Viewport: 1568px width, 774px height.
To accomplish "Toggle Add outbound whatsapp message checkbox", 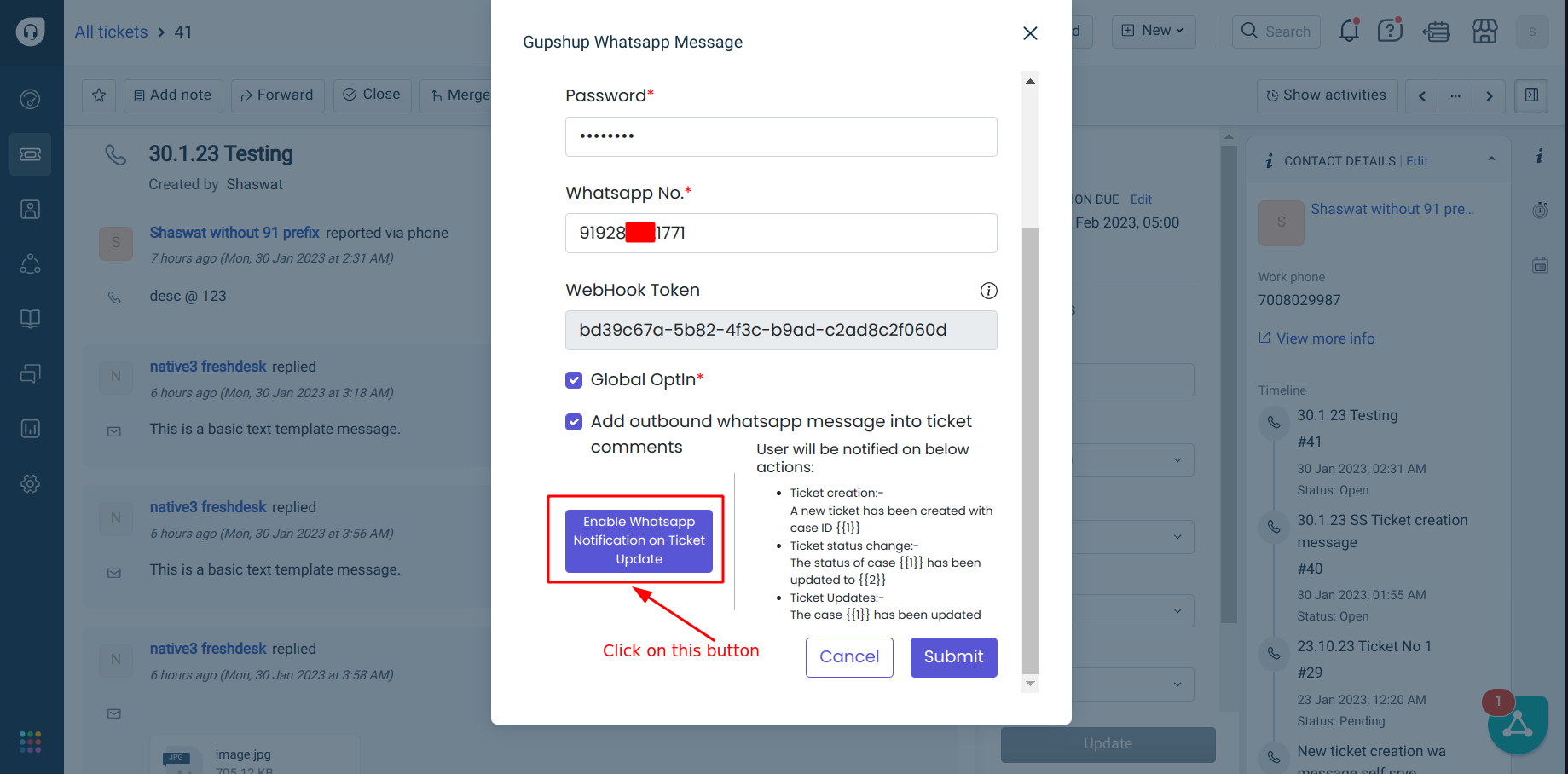I will [x=574, y=422].
